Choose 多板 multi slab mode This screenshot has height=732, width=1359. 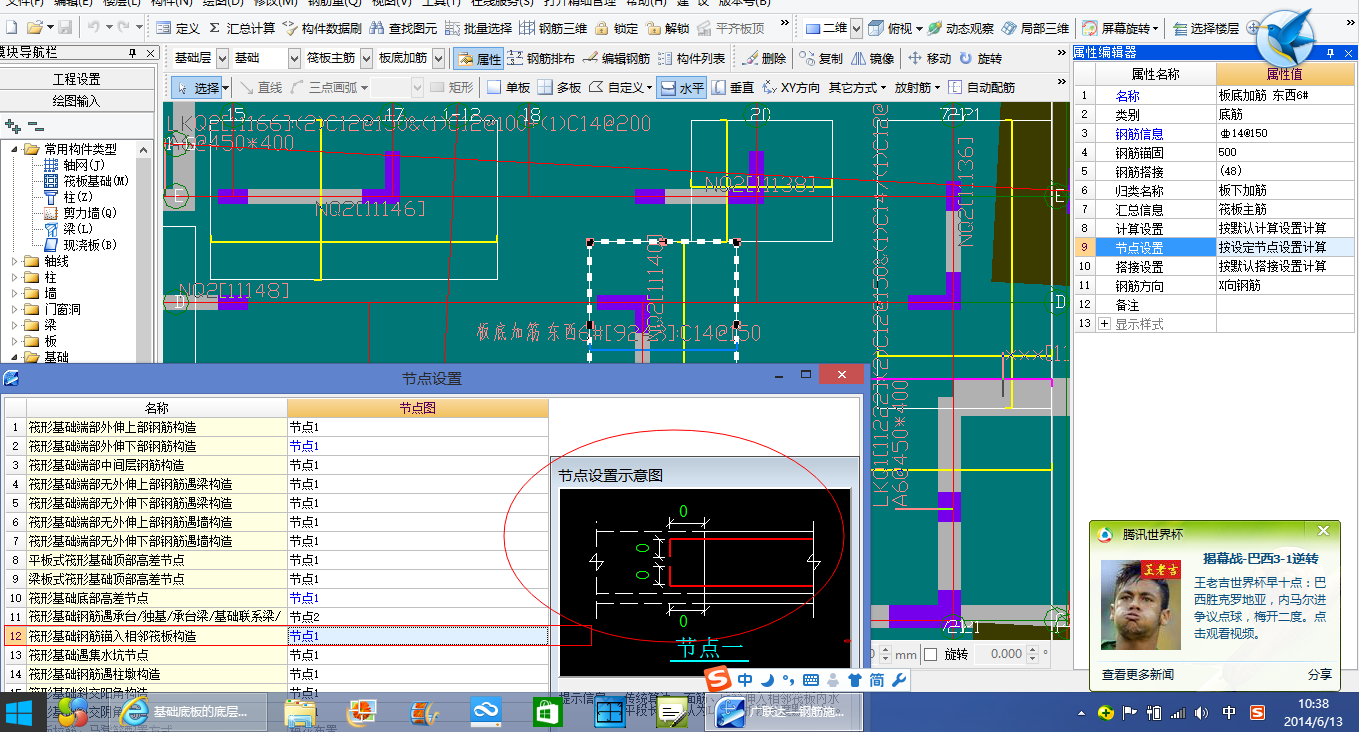559,88
